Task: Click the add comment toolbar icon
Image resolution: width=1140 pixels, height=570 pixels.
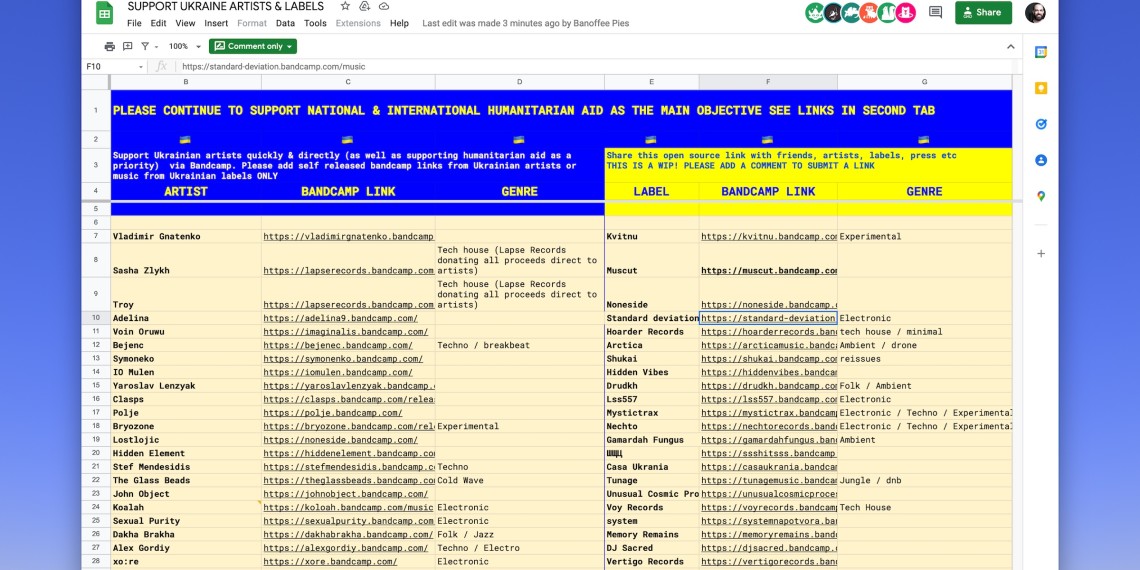Action: [x=128, y=46]
